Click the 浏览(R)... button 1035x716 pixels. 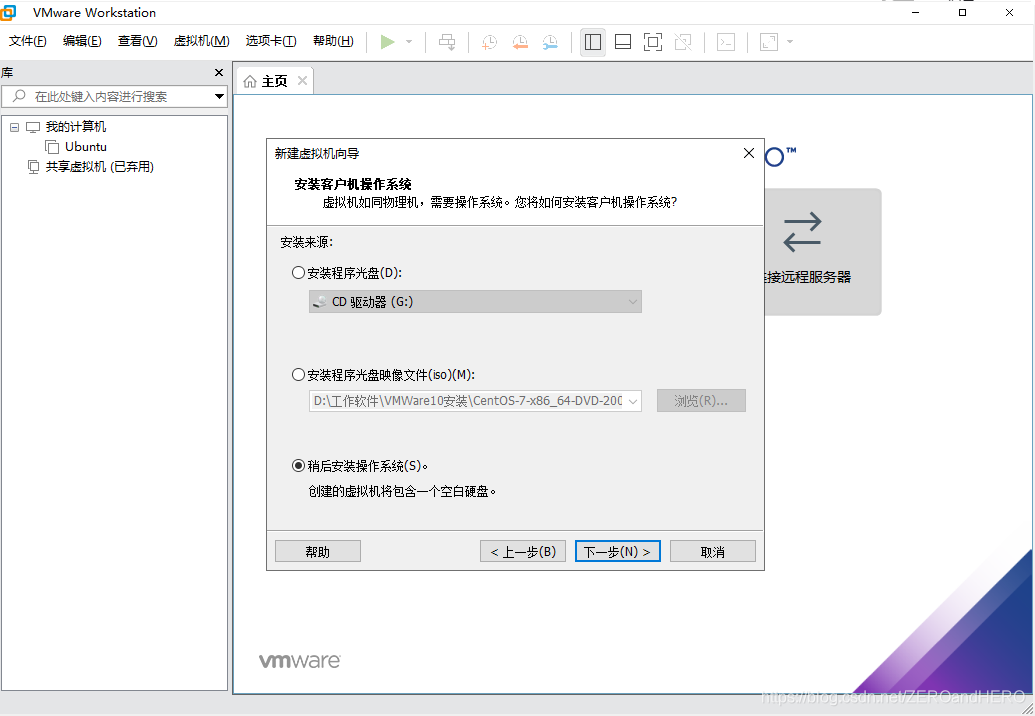(701, 401)
